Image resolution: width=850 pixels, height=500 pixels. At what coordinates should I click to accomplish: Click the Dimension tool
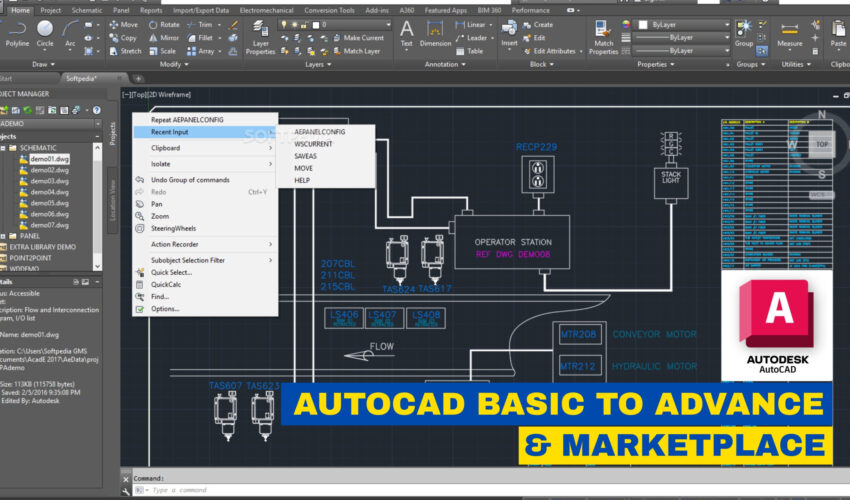tap(435, 34)
